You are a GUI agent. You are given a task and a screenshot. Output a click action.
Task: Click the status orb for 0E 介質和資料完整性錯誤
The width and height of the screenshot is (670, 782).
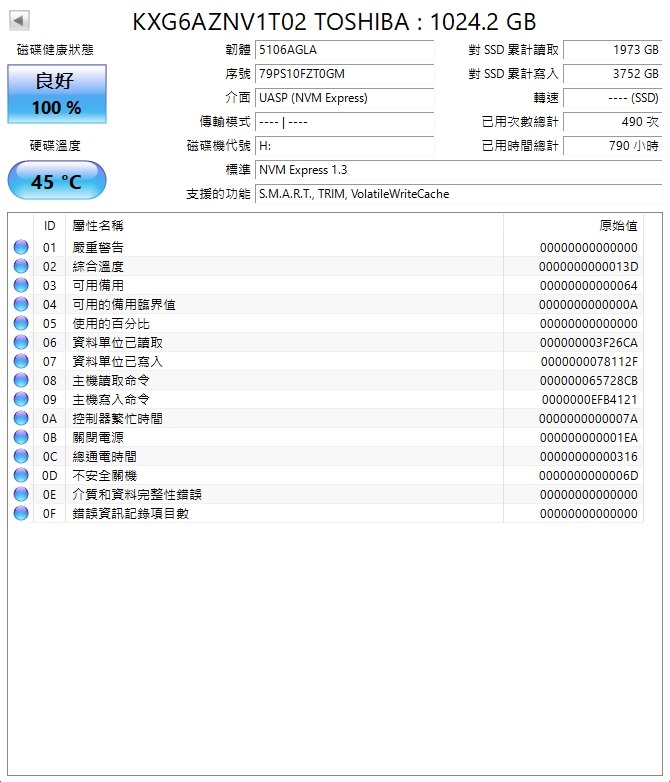21,494
